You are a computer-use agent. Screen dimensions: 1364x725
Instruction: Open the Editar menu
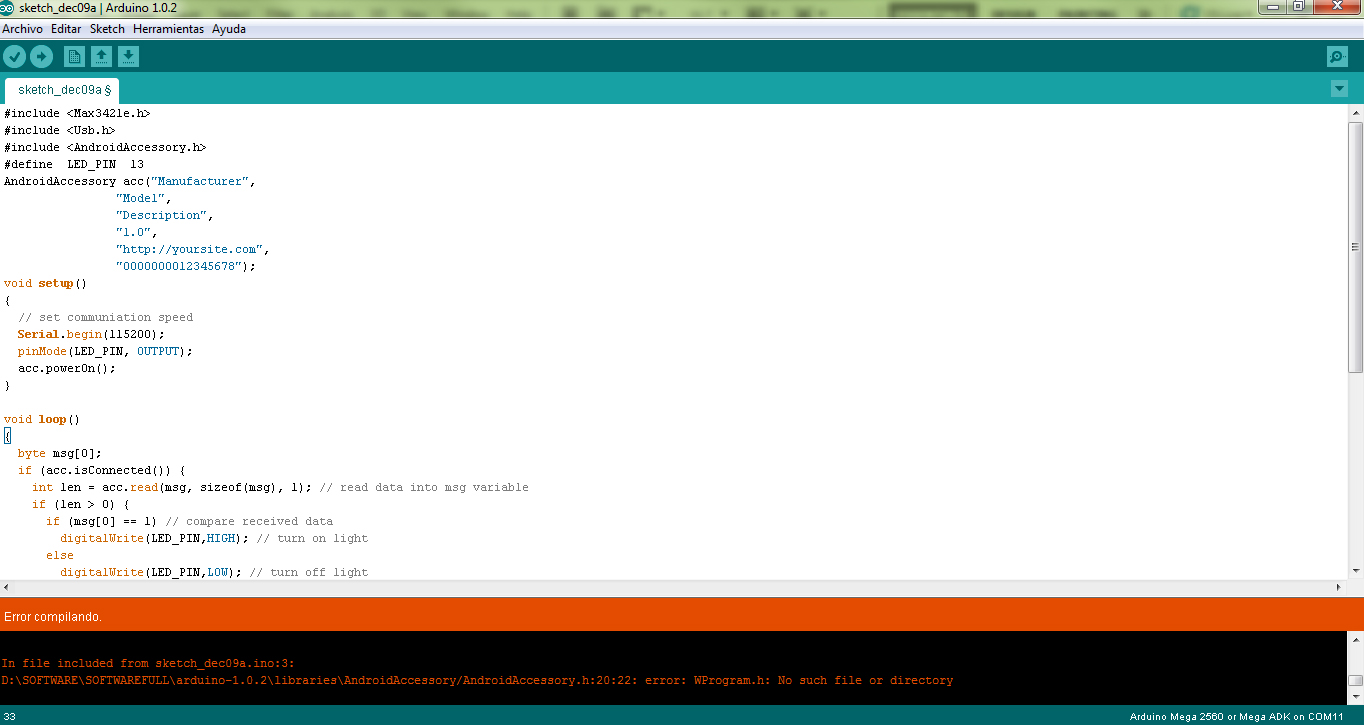point(65,28)
